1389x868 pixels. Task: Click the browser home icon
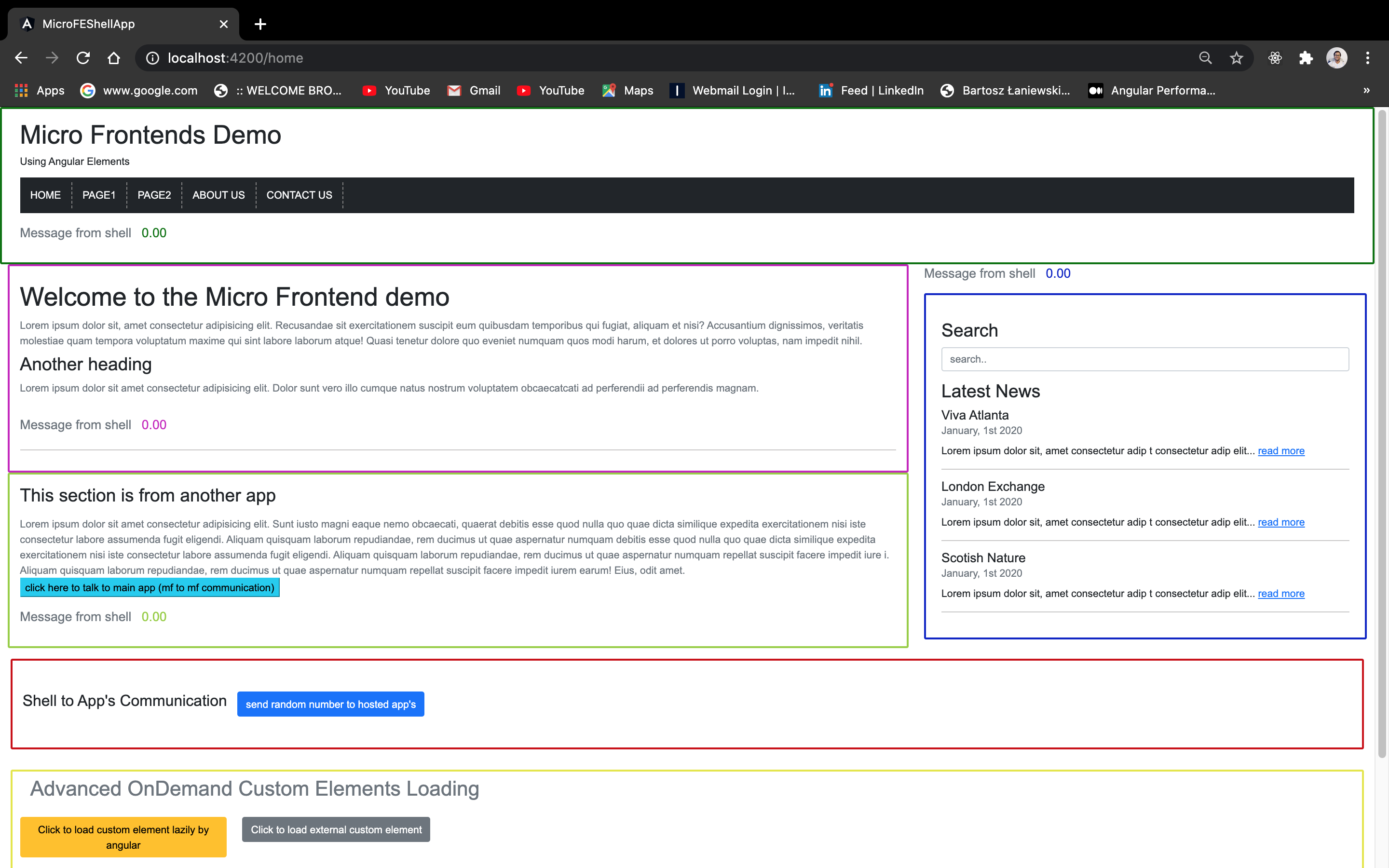(x=113, y=57)
